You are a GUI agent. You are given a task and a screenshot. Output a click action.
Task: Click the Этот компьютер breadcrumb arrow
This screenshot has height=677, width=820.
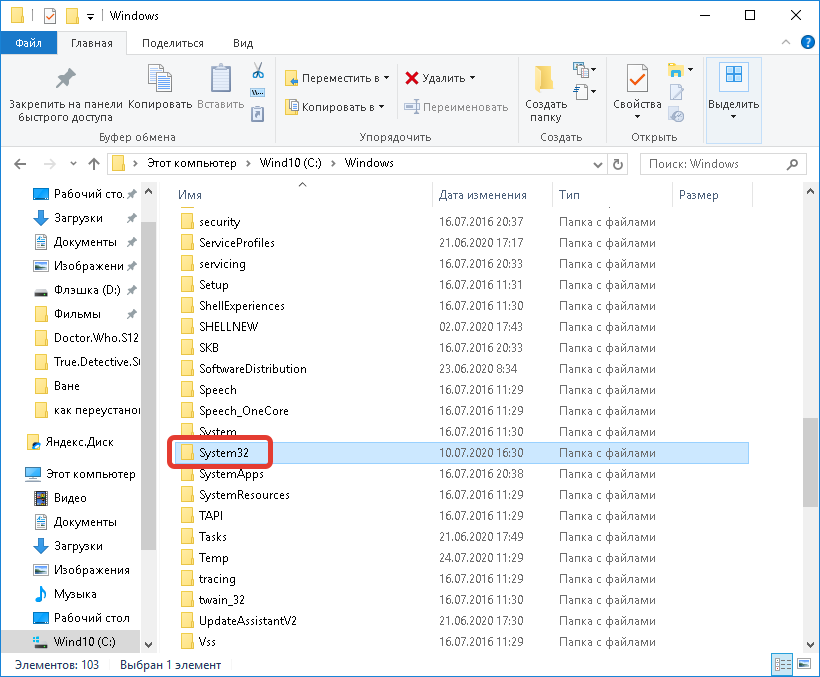(248, 163)
